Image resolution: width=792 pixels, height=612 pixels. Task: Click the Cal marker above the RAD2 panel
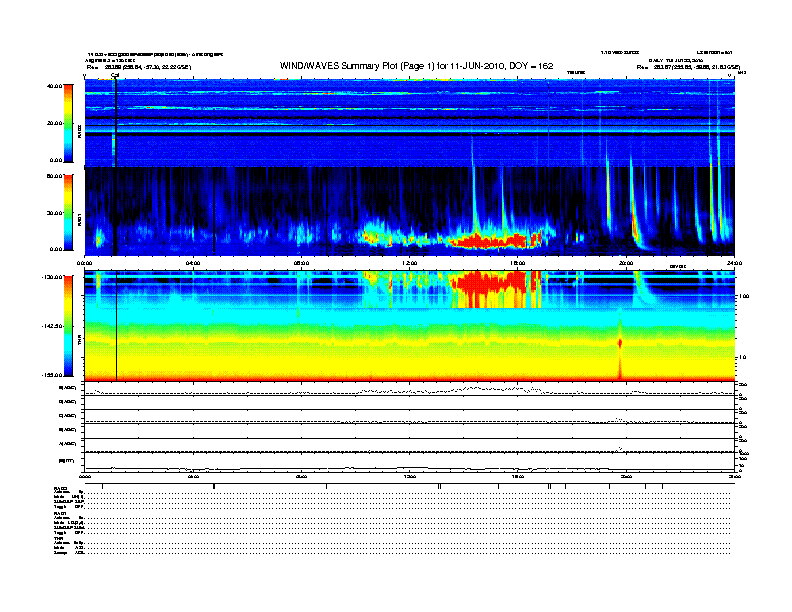(115, 76)
